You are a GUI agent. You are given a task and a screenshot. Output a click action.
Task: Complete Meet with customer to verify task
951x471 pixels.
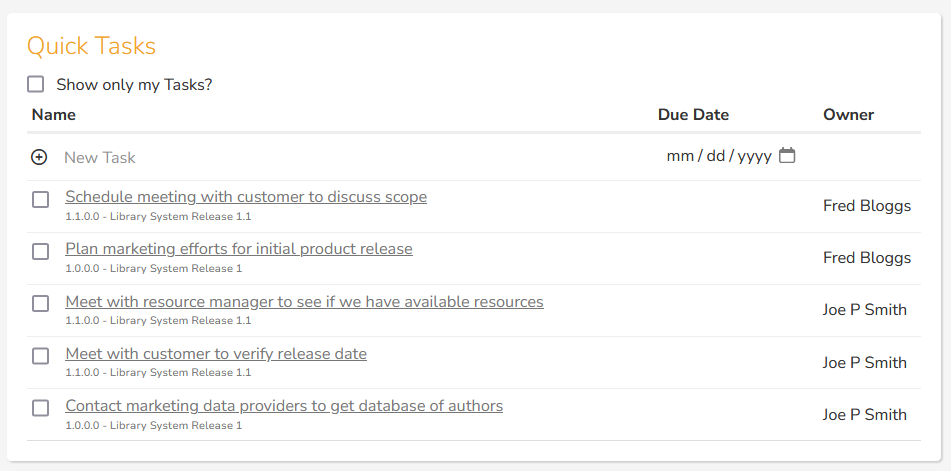tap(40, 356)
